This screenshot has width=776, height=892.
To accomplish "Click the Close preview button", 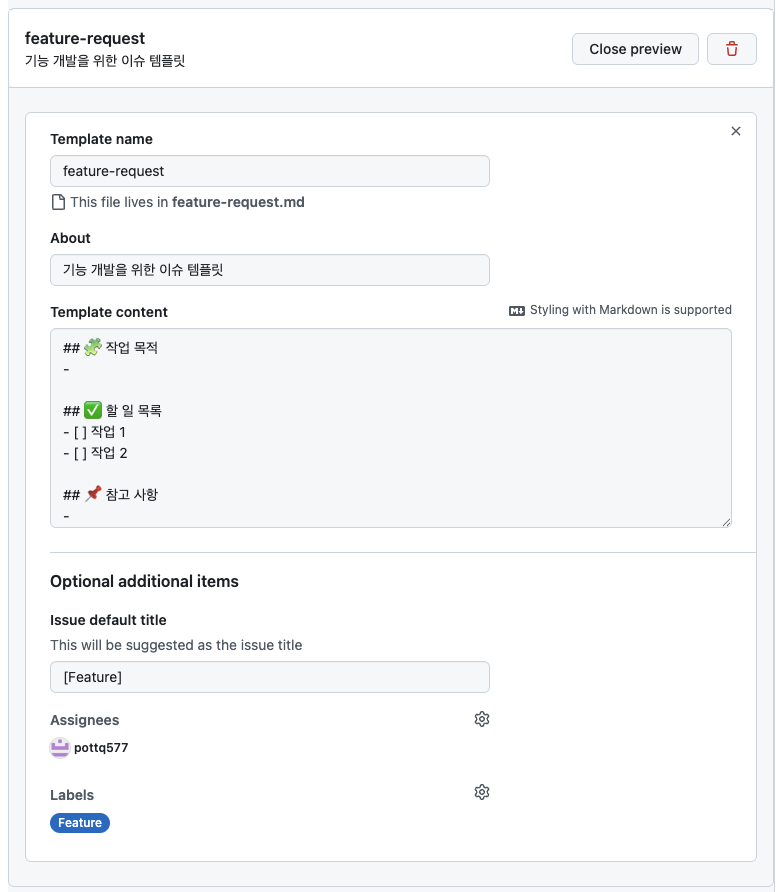I will pyautogui.click(x=635, y=49).
